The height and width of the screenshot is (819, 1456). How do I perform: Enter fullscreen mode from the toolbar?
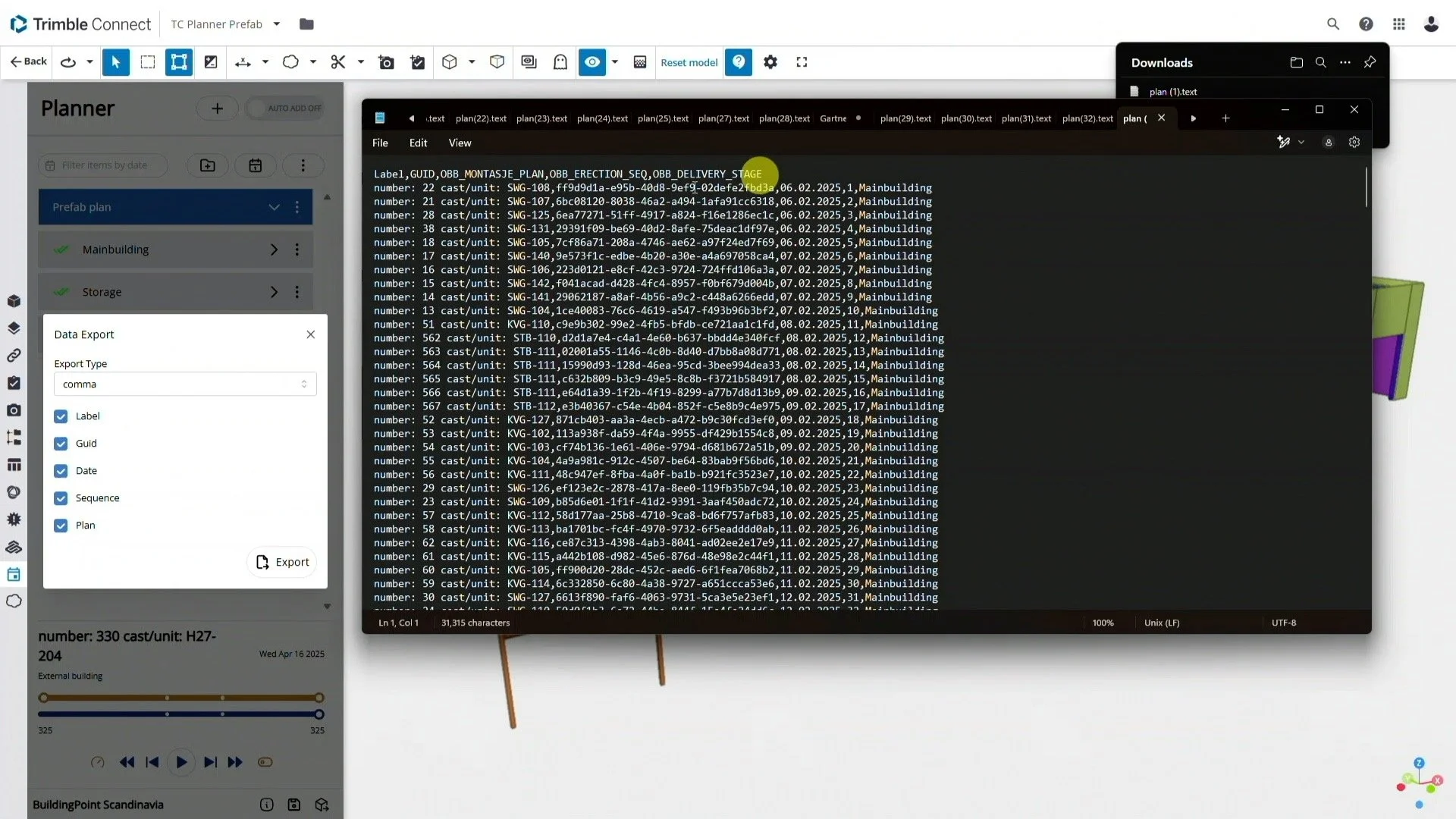802,62
